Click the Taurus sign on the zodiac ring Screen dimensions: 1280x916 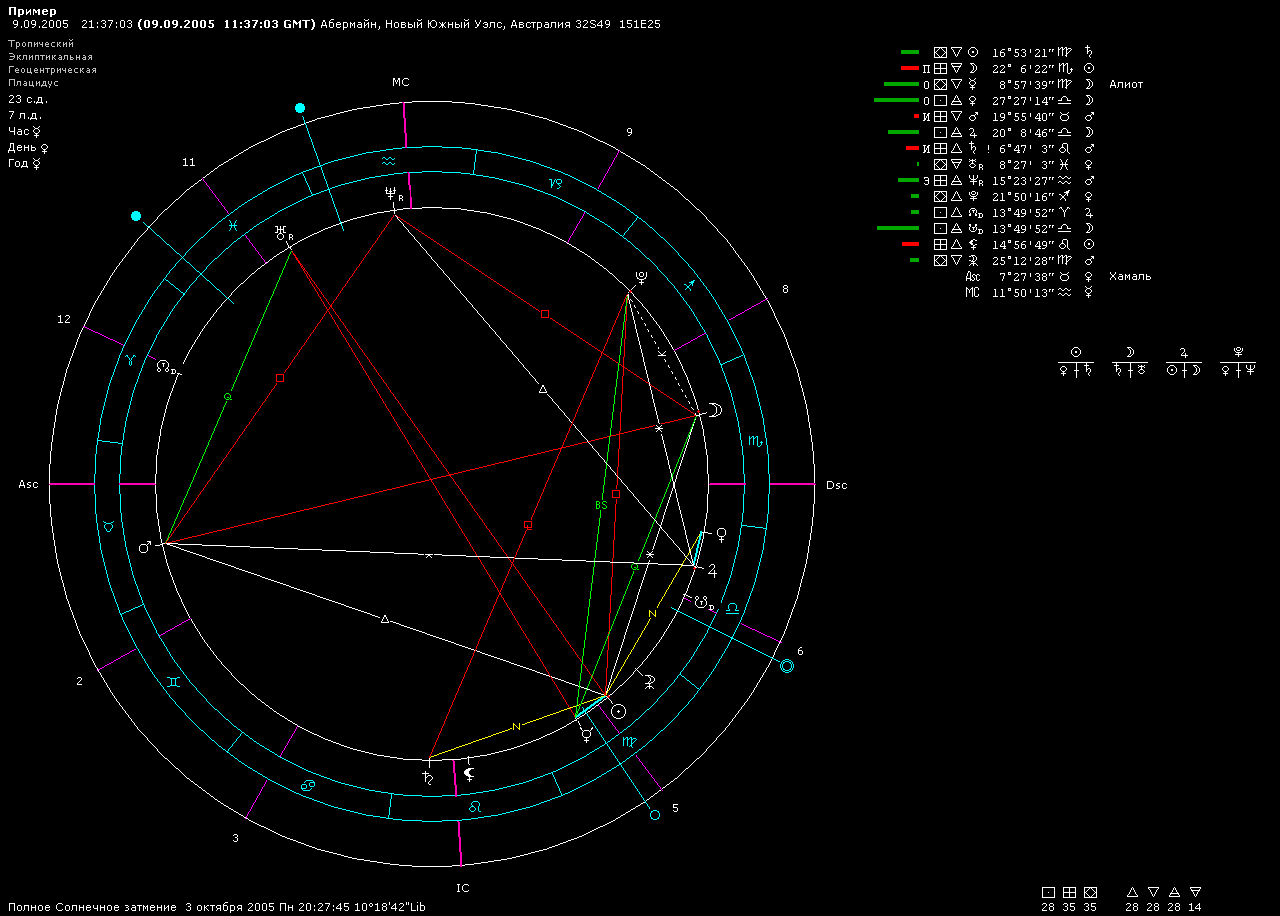coord(108,526)
